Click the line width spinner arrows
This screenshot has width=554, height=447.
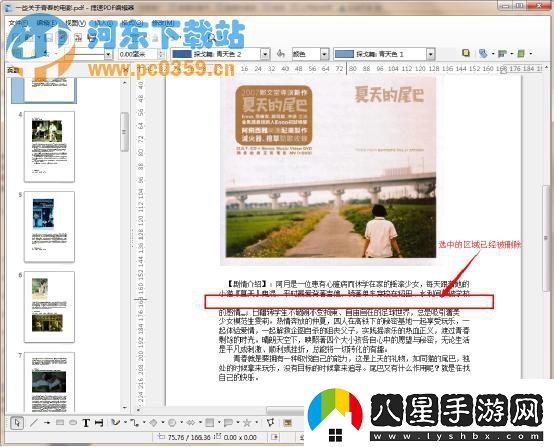coord(161,54)
